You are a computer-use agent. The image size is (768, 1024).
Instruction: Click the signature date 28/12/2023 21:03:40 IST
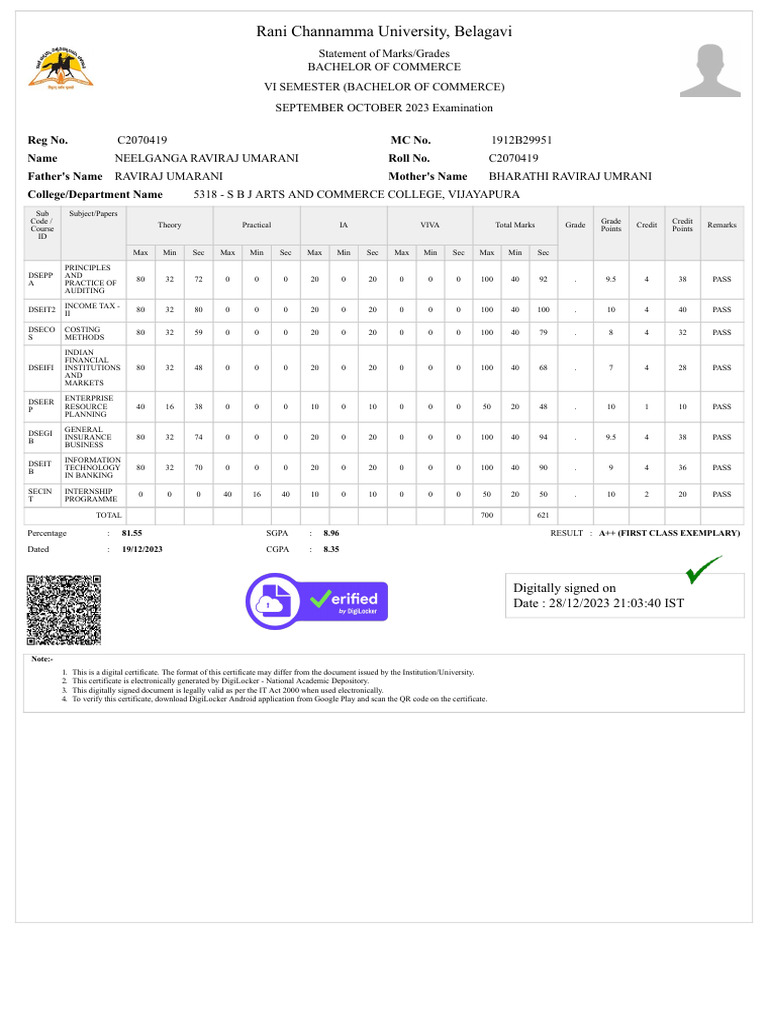(x=616, y=603)
